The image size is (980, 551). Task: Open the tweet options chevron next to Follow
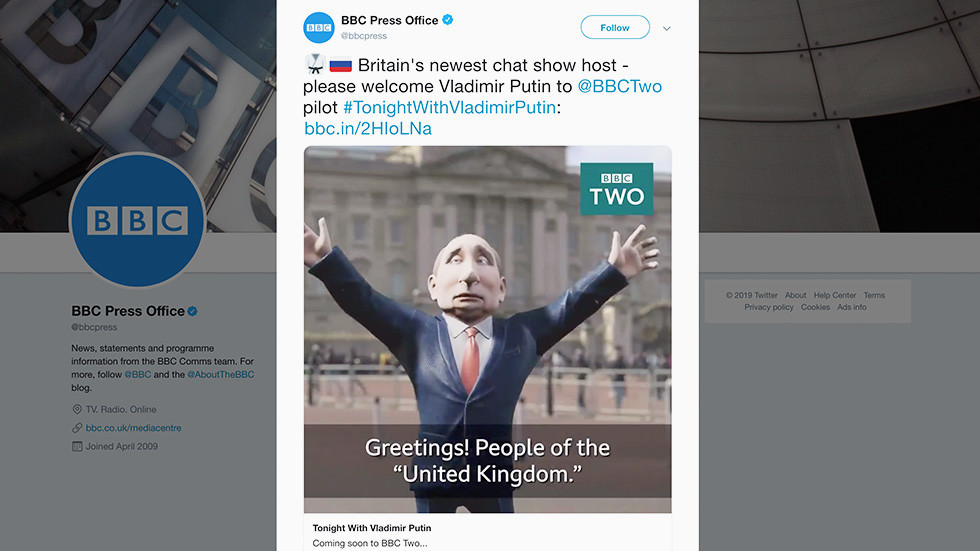(x=667, y=28)
